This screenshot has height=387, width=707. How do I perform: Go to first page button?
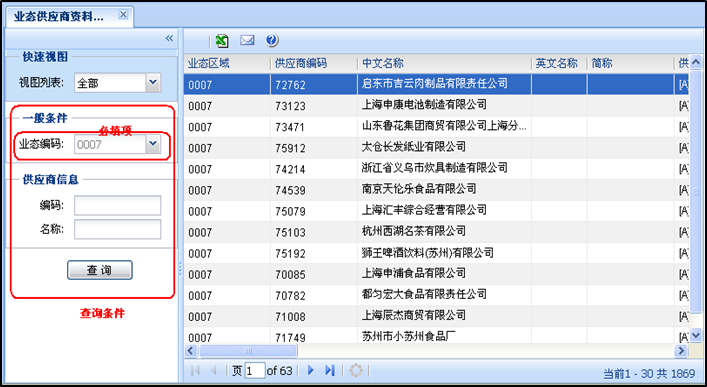(195, 371)
